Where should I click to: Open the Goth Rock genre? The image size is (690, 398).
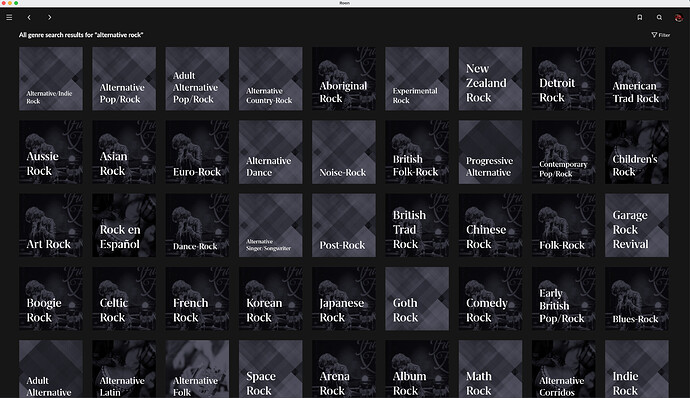(417, 298)
